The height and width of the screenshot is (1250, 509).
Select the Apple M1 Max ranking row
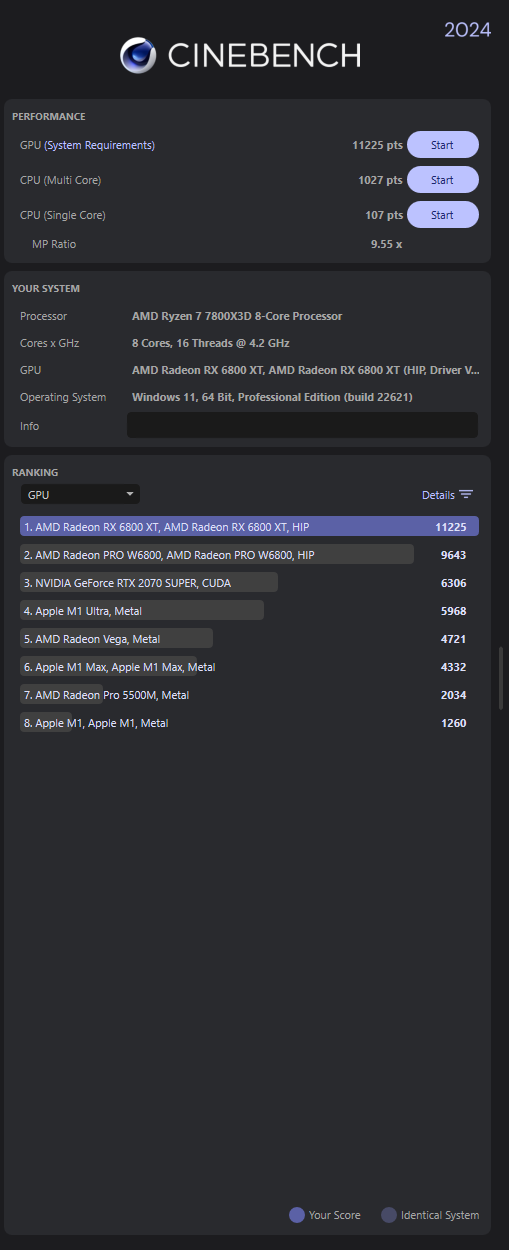tap(249, 666)
